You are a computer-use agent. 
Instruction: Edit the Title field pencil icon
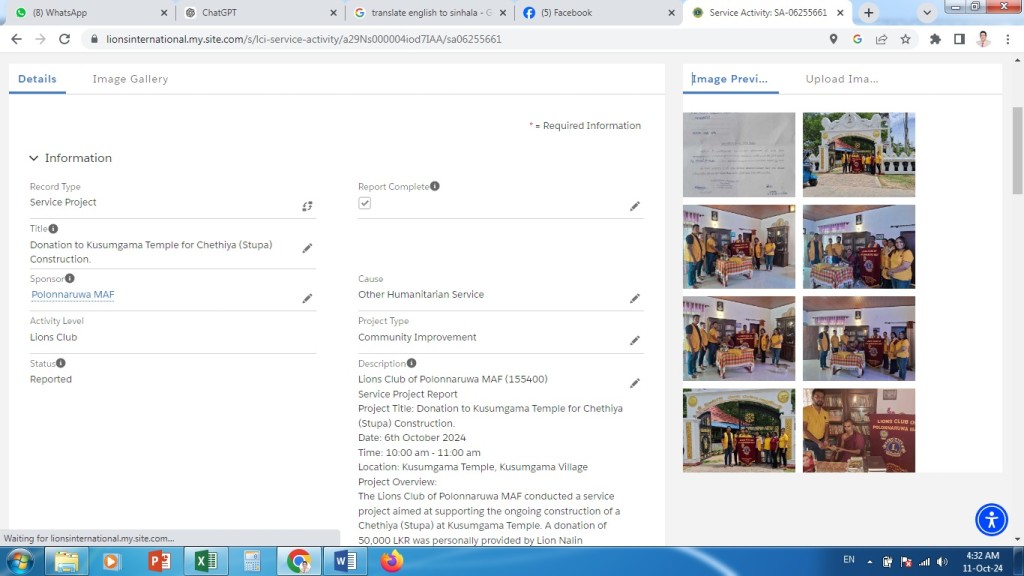click(x=307, y=248)
